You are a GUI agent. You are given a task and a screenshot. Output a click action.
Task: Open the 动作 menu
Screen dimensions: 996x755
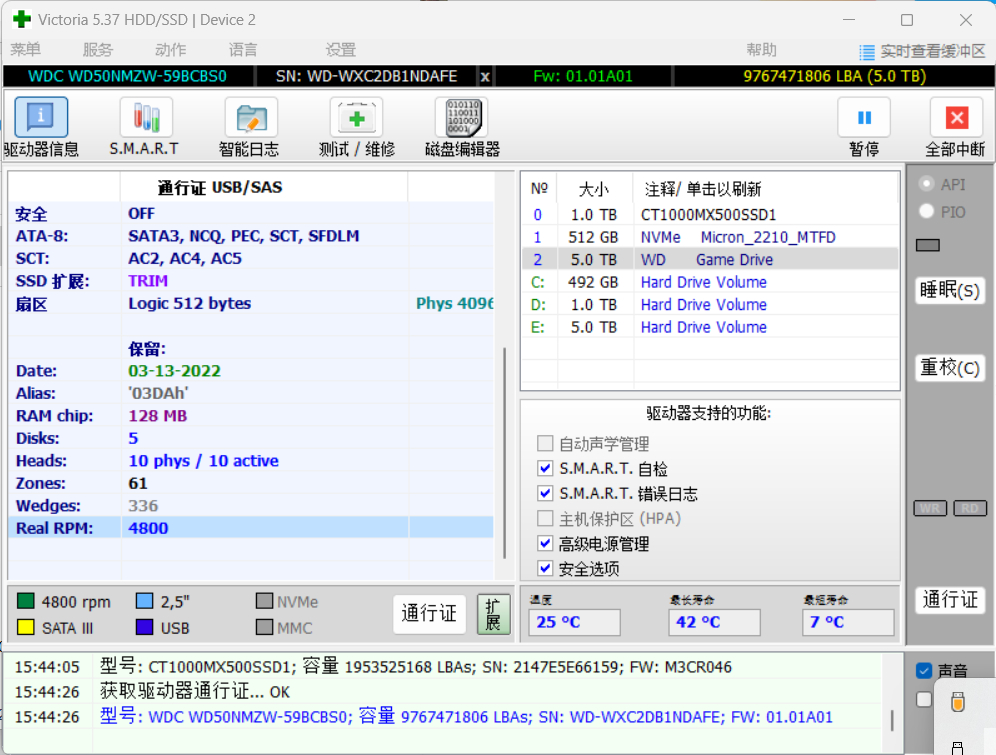pos(171,50)
